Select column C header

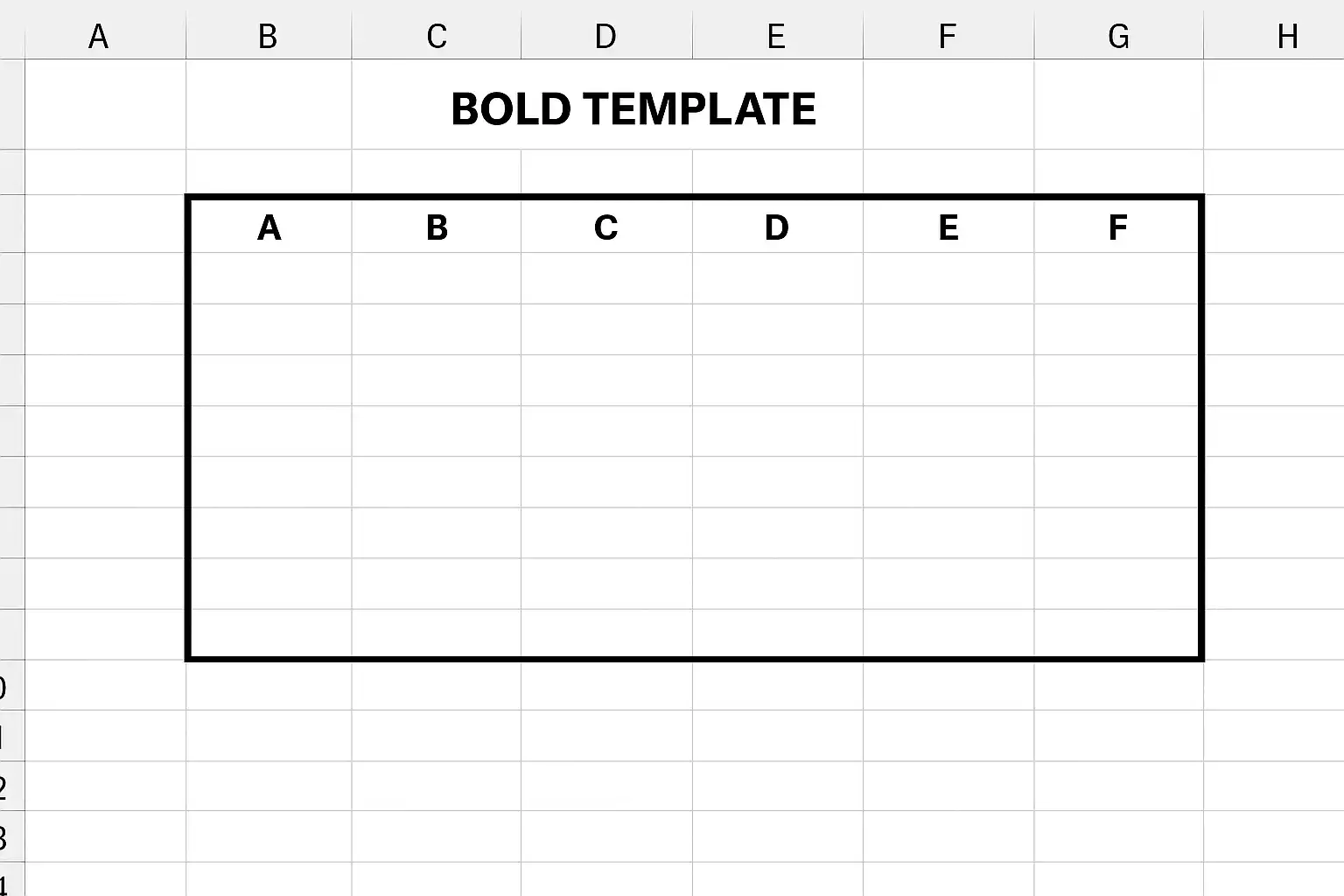437,36
